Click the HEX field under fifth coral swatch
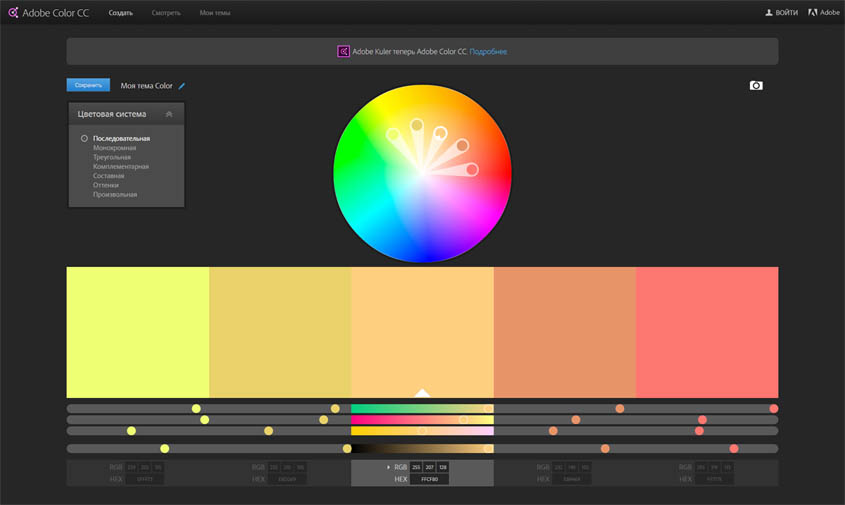845x505 pixels. pyautogui.click(x=714, y=479)
